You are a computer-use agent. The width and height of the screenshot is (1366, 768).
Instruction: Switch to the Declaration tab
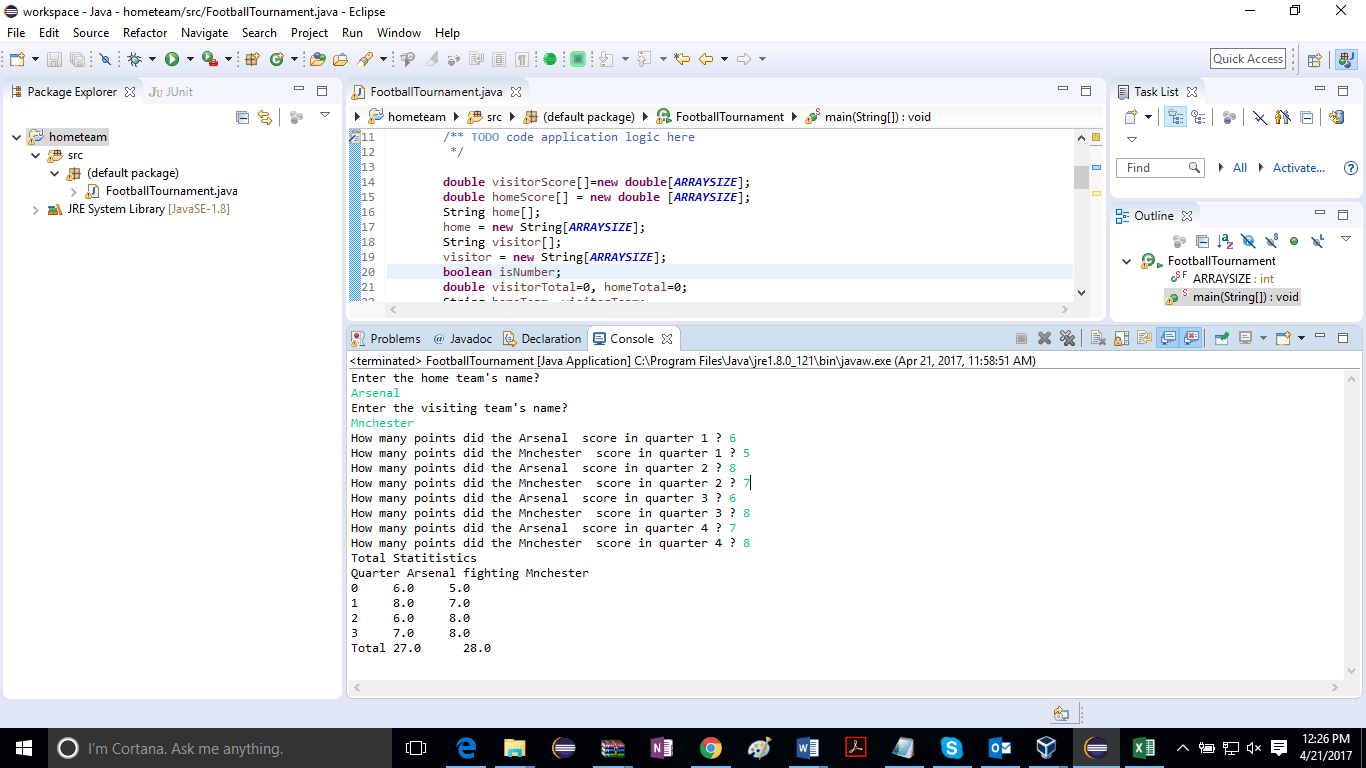542,339
